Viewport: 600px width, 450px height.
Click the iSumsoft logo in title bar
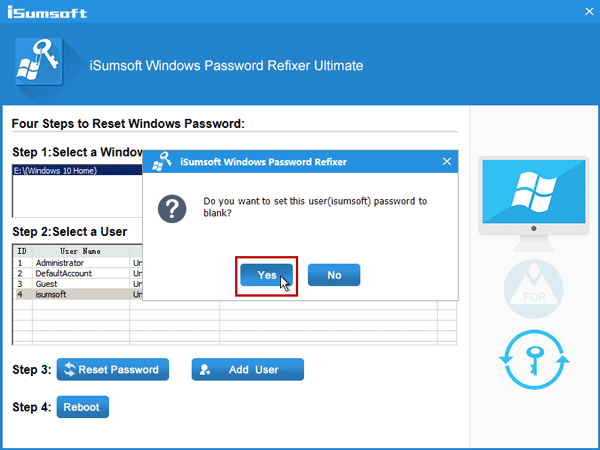point(47,12)
